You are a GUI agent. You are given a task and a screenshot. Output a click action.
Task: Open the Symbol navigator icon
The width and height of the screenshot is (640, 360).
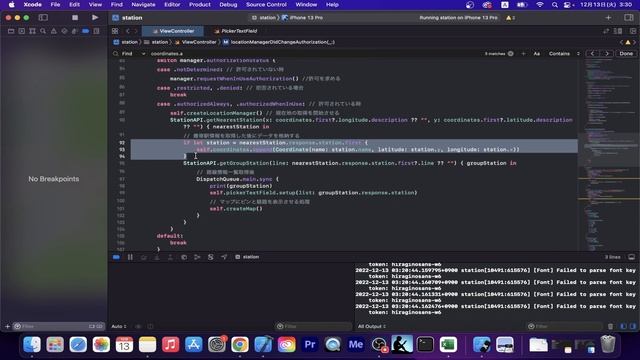pyautogui.click(x=32, y=31)
